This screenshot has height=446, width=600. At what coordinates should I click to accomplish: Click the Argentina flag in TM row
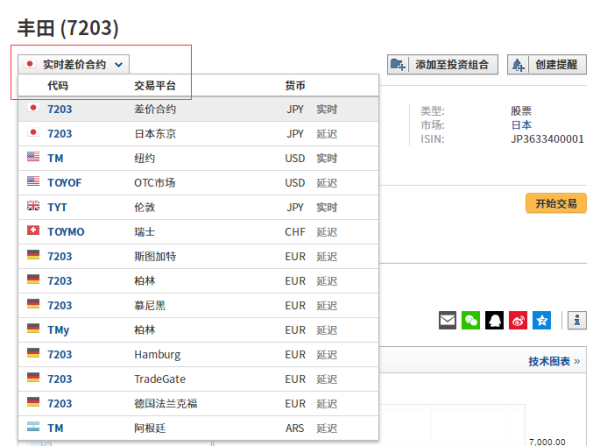pos(33,426)
